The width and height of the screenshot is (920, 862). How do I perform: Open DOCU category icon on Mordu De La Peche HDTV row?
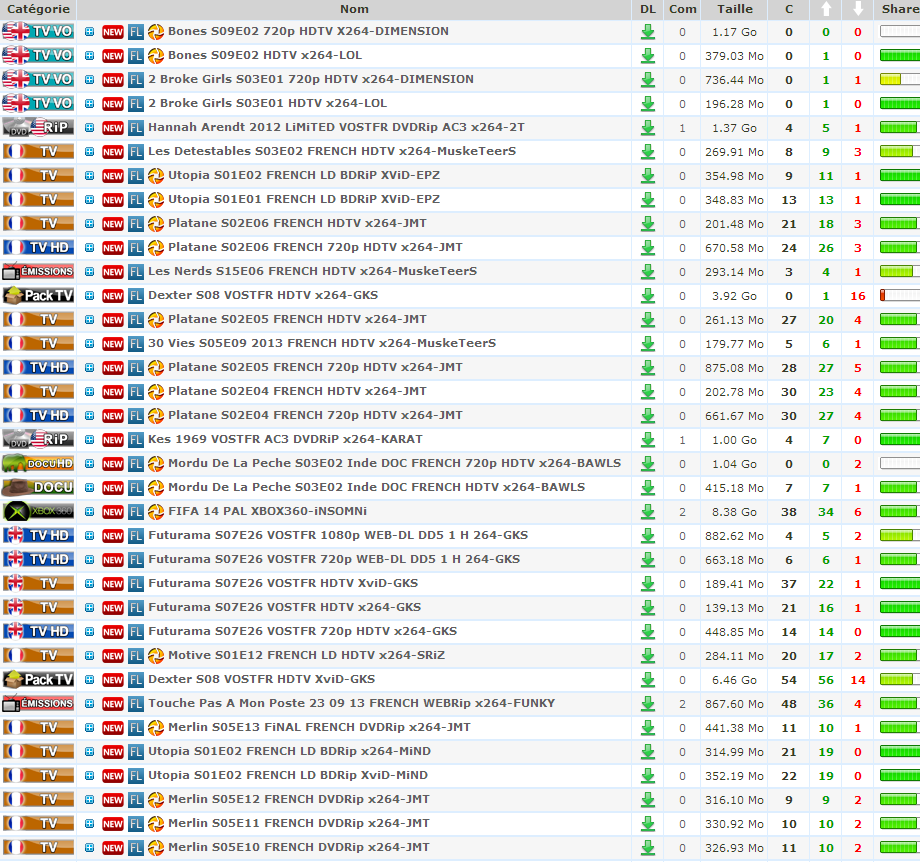coord(38,487)
